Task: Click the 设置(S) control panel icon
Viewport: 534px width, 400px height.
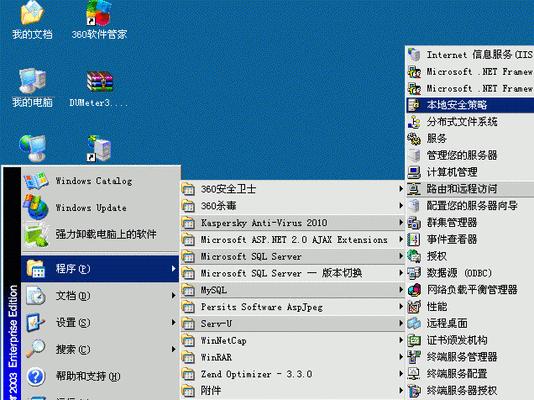Action: tap(36, 322)
